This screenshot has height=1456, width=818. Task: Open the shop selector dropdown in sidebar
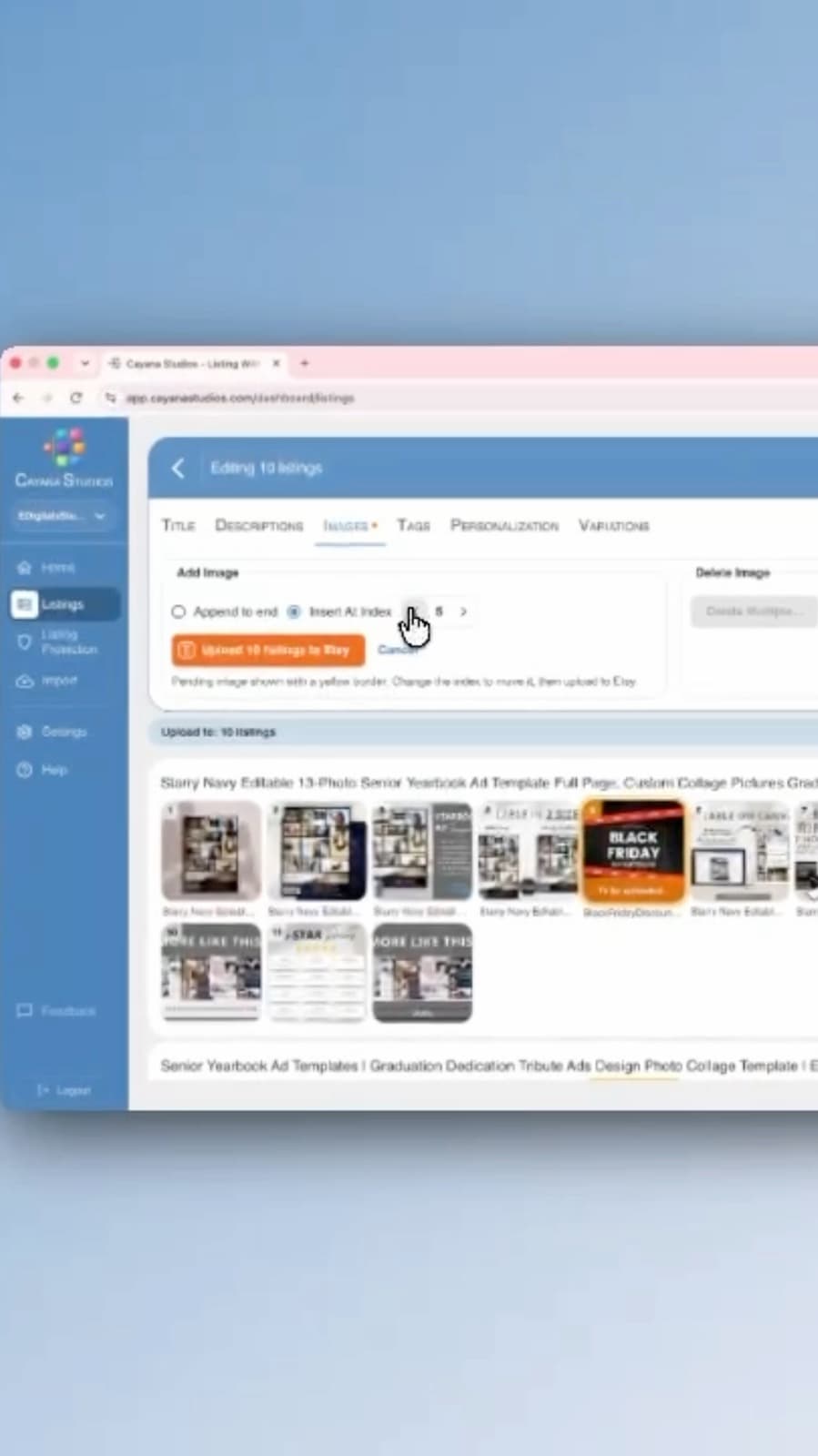click(63, 516)
